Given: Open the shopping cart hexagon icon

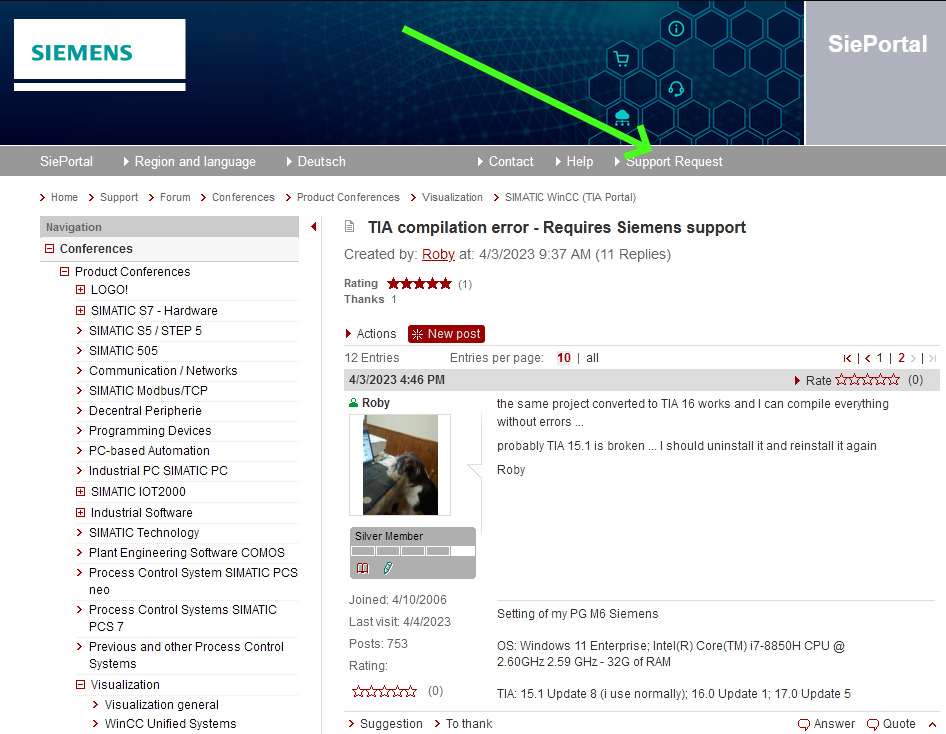Looking at the screenshot, I should point(621,59).
